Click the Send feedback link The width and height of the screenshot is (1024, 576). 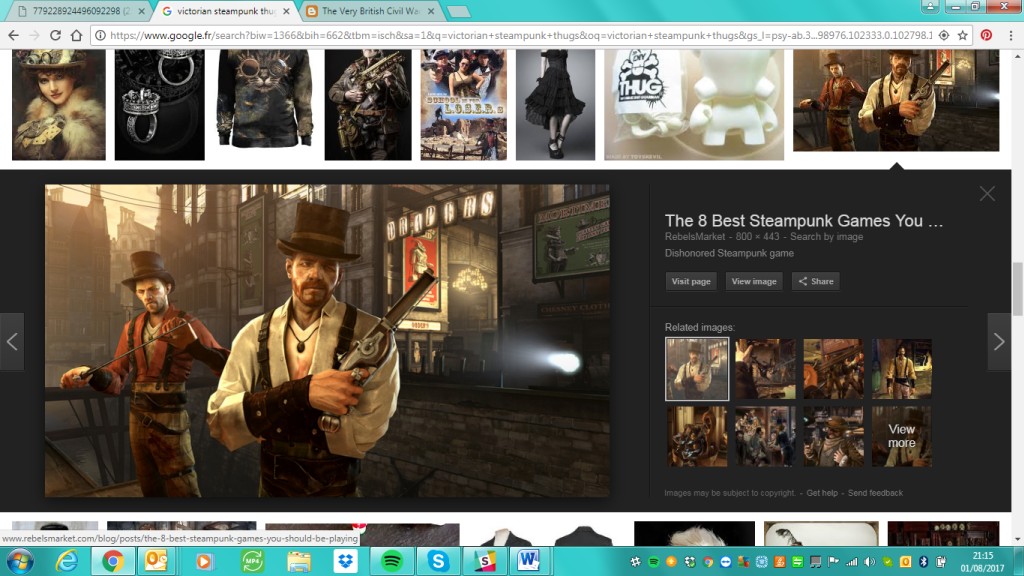pyautogui.click(x=875, y=493)
